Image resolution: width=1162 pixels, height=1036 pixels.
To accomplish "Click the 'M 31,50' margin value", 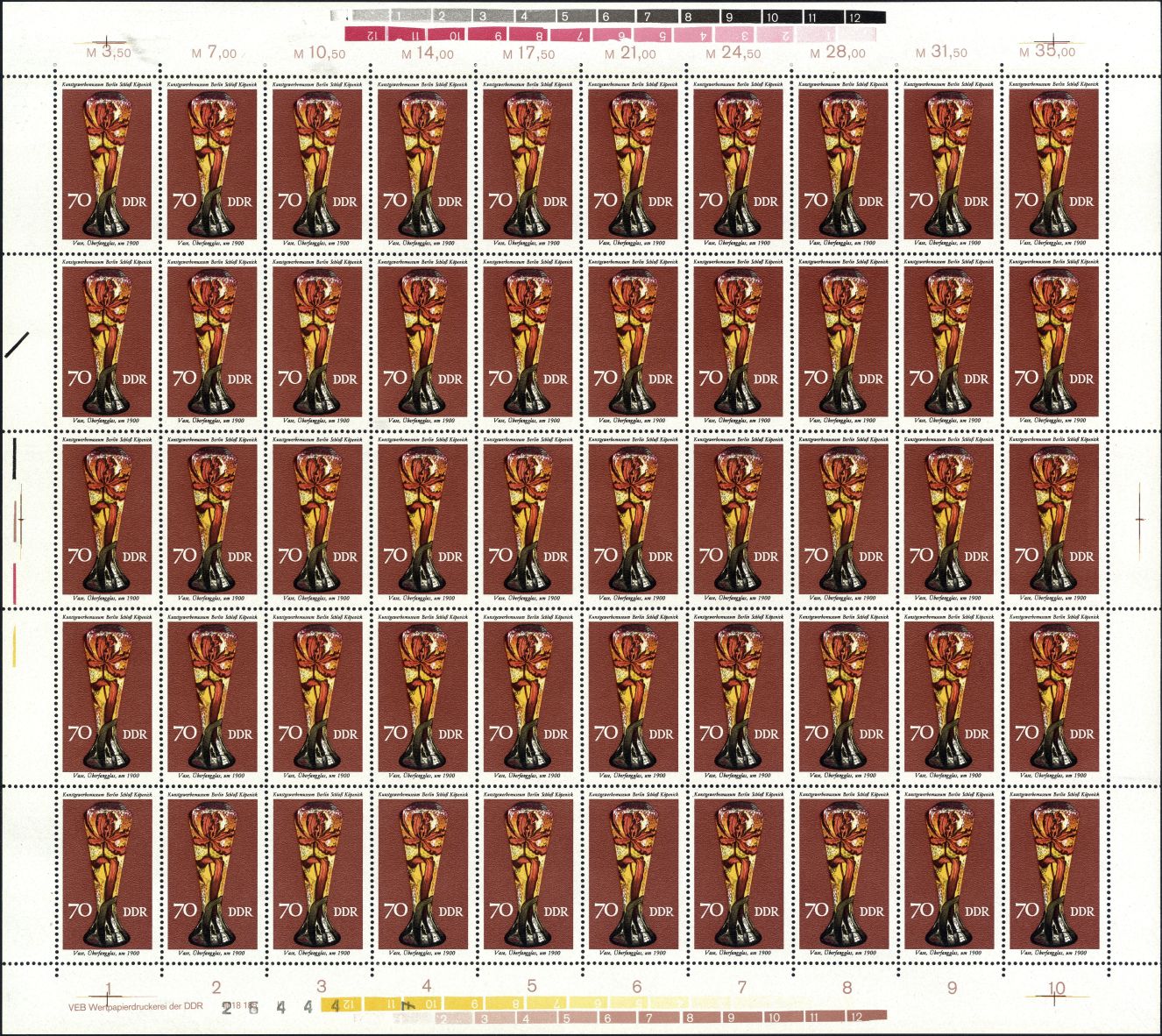I will click(941, 52).
